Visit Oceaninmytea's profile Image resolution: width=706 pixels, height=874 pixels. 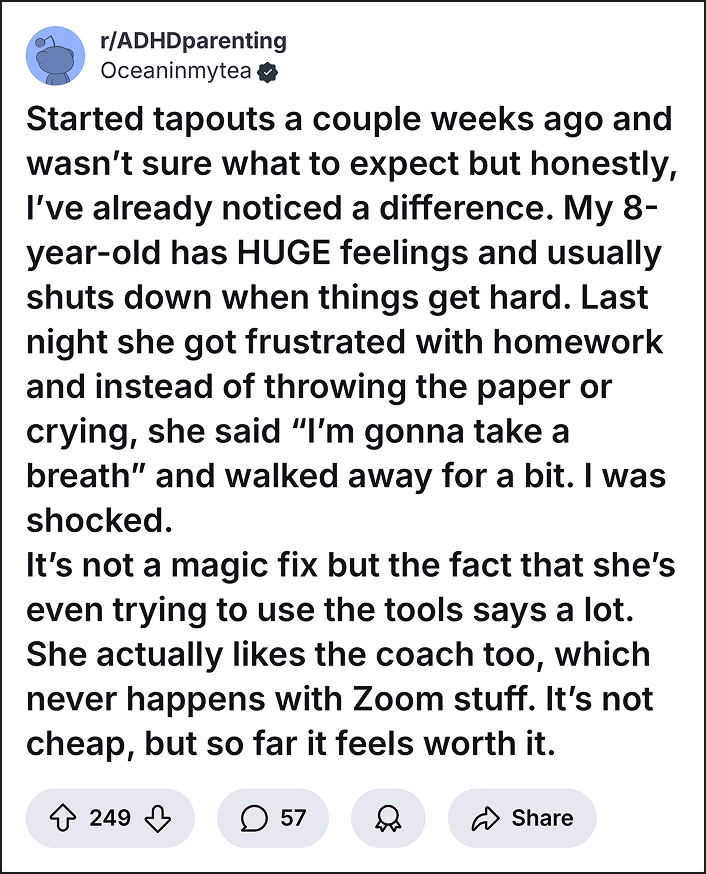point(177,71)
